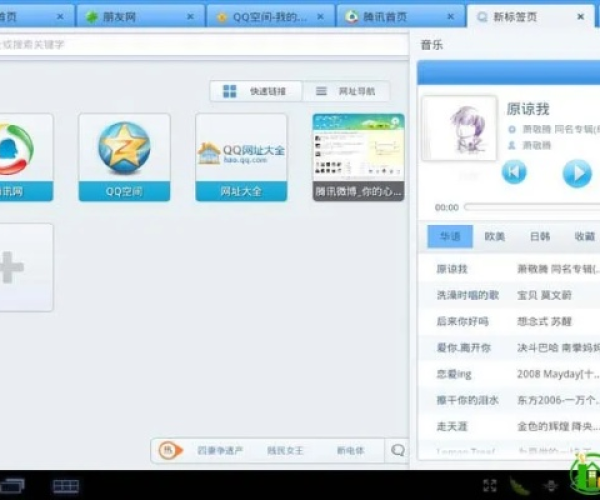
Task: Open the QQ网址大全 house icon tile
Action: click(x=241, y=149)
